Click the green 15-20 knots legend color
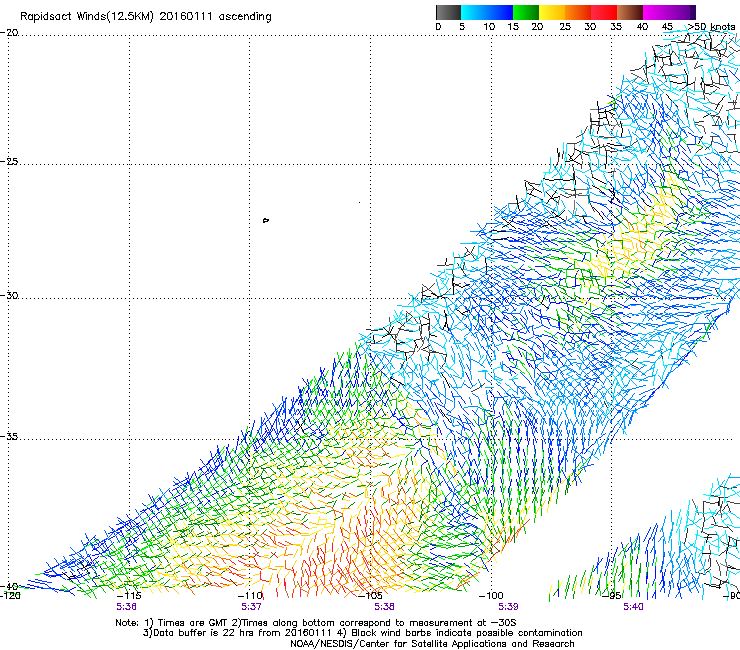The width and height of the screenshot is (740, 650). pyautogui.click(x=526, y=12)
